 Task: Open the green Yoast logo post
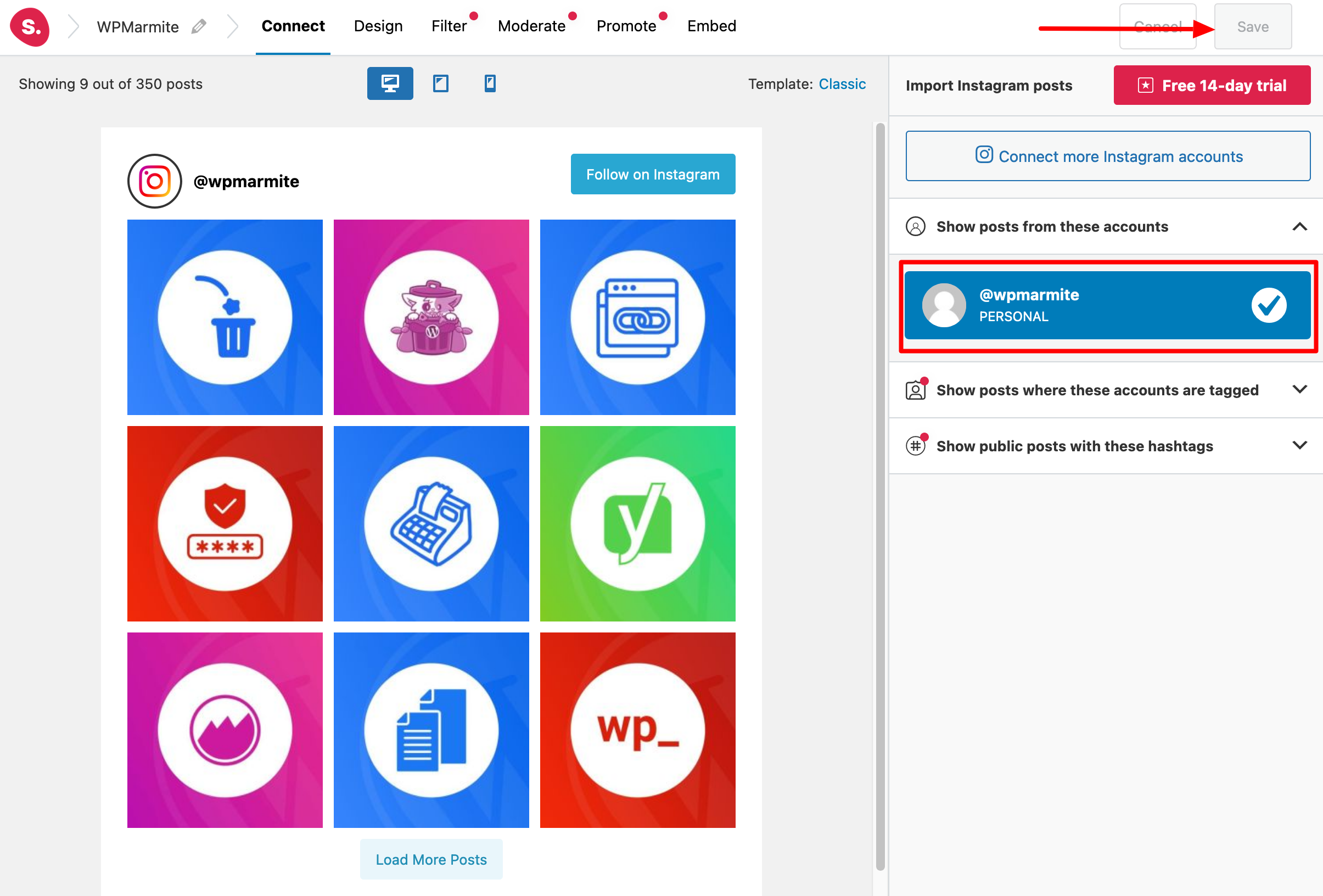point(637,524)
